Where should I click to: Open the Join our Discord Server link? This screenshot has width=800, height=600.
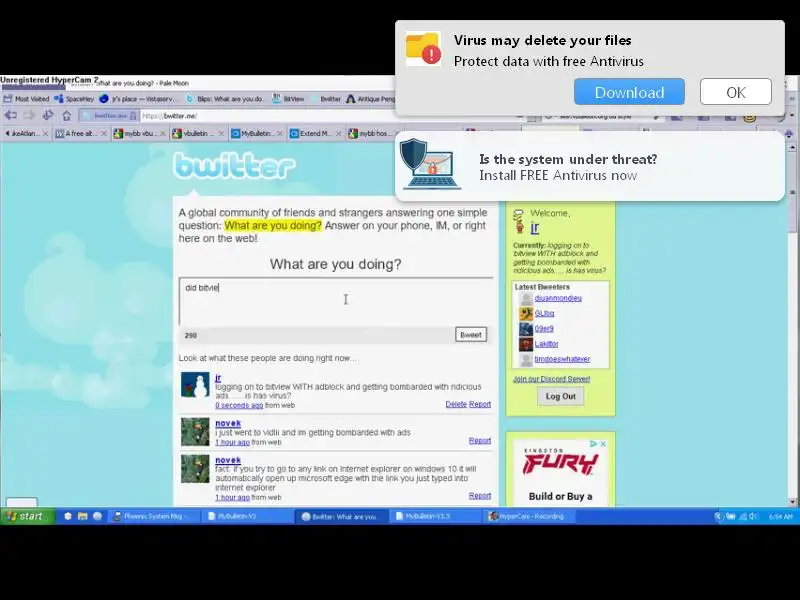pos(551,379)
